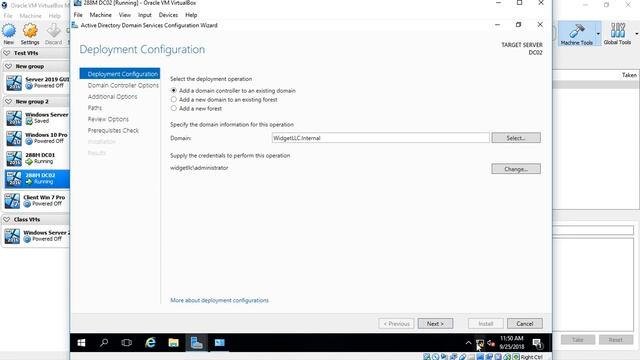Image resolution: width=640 pixels, height=360 pixels.
Task: Click the New VM icon in VirtualBox Manager
Action: coord(9,31)
